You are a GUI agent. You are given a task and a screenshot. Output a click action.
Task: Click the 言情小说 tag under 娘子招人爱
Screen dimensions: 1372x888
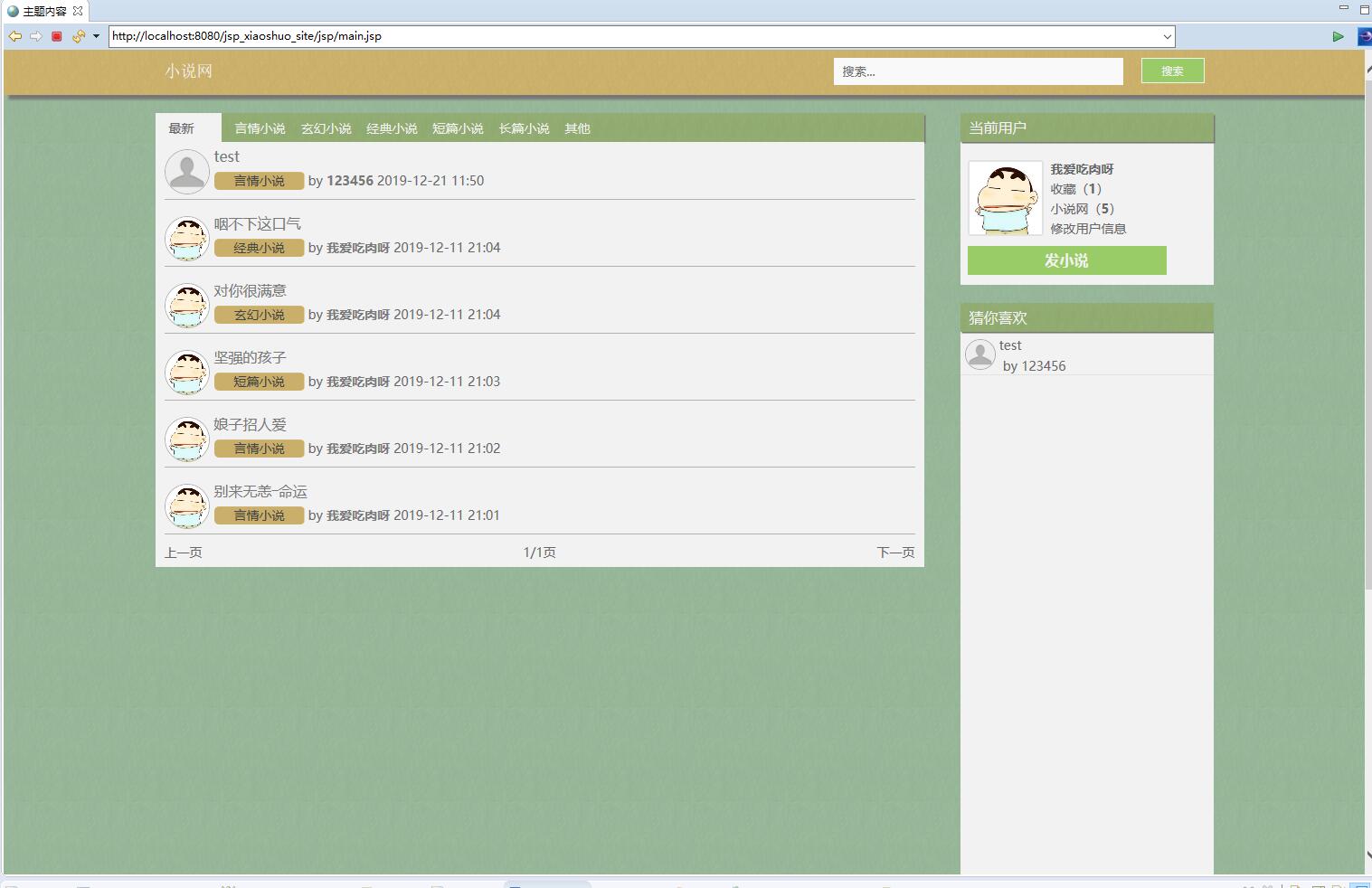pos(259,449)
